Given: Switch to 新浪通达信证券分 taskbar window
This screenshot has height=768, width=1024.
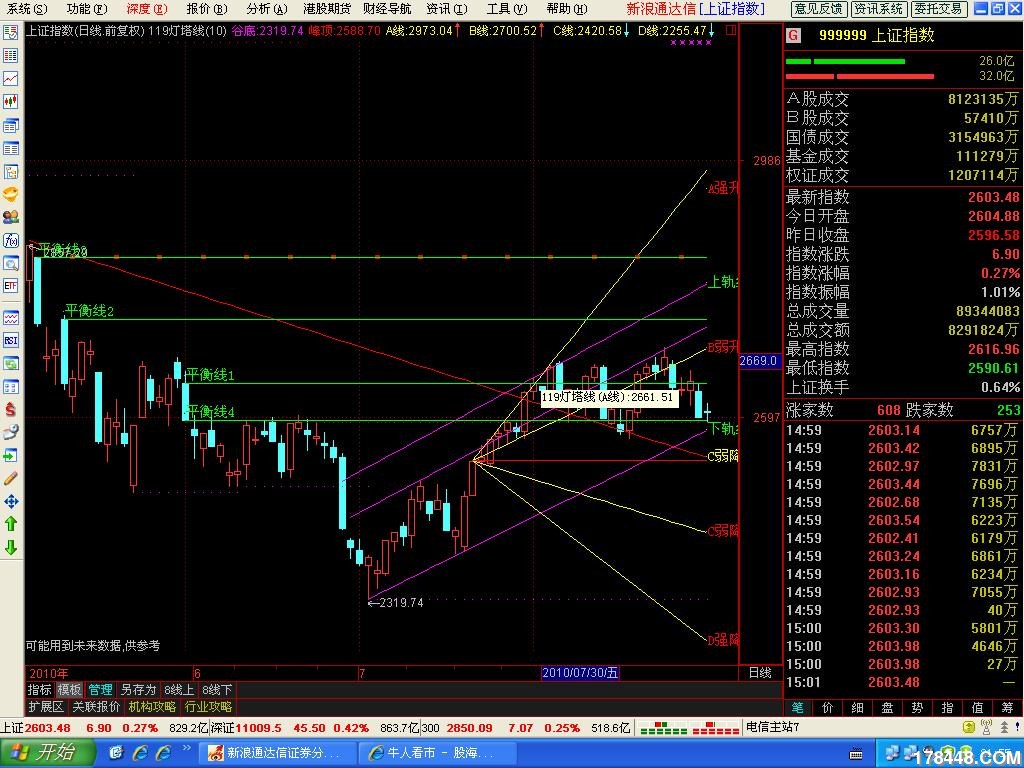Looking at the screenshot, I should click(279, 753).
